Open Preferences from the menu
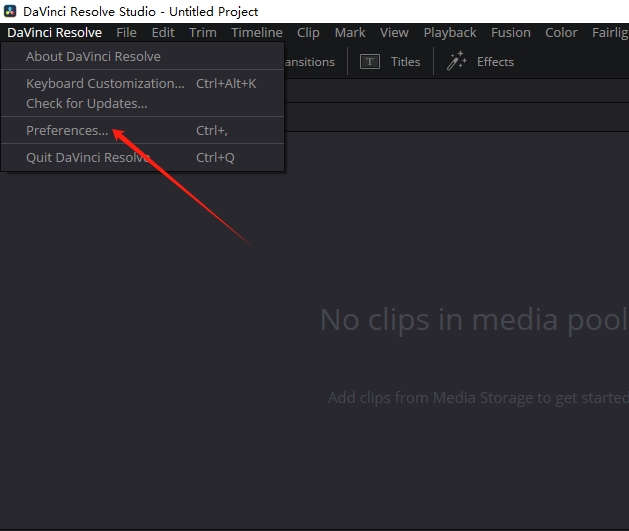The height and width of the screenshot is (531, 629). pos(142,130)
